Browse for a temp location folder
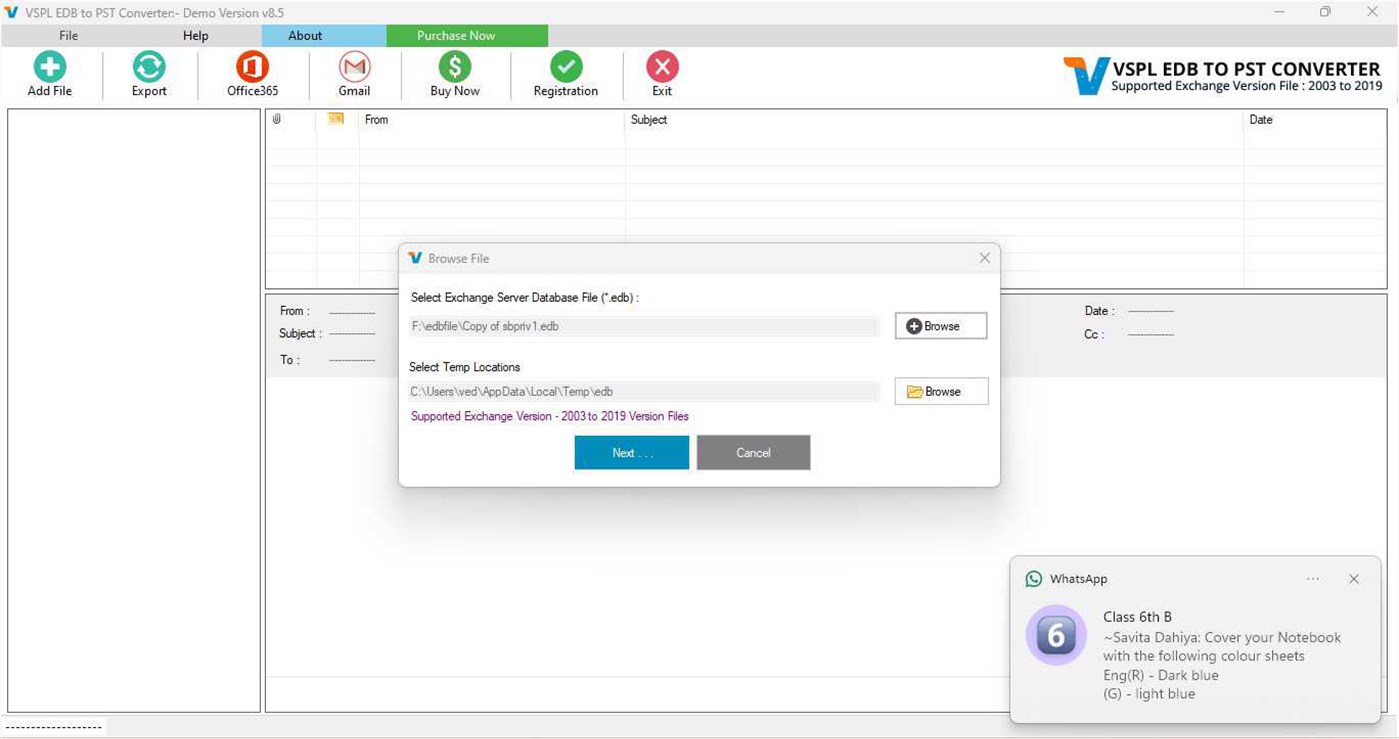Viewport: 1399px width, 739px height. click(939, 391)
